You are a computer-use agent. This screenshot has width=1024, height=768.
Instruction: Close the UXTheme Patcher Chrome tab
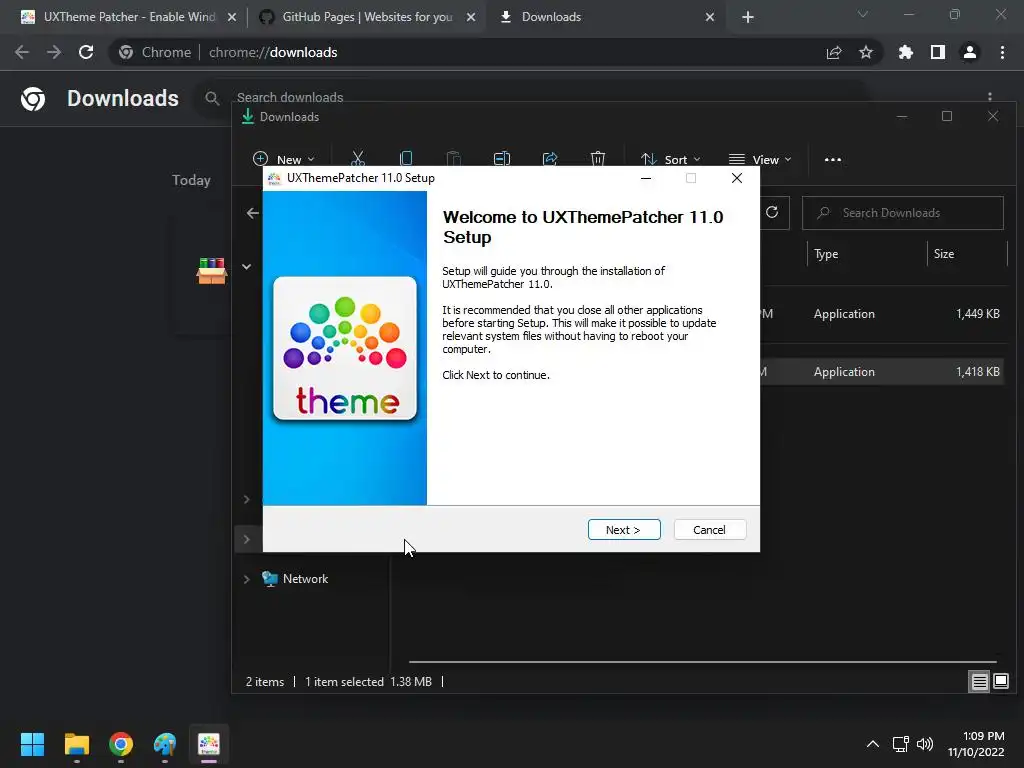tap(232, 18)
